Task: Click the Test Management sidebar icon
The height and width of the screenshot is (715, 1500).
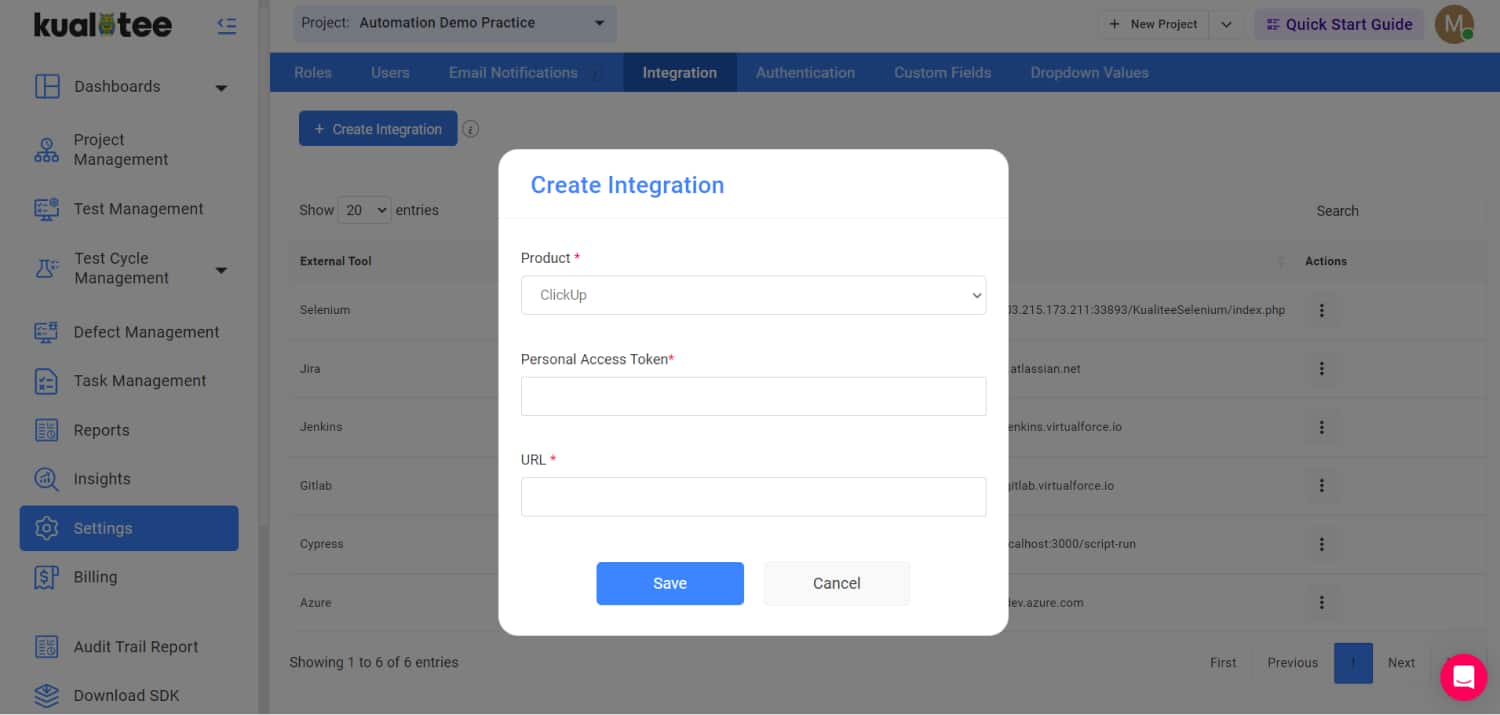Action: point(47,209)
